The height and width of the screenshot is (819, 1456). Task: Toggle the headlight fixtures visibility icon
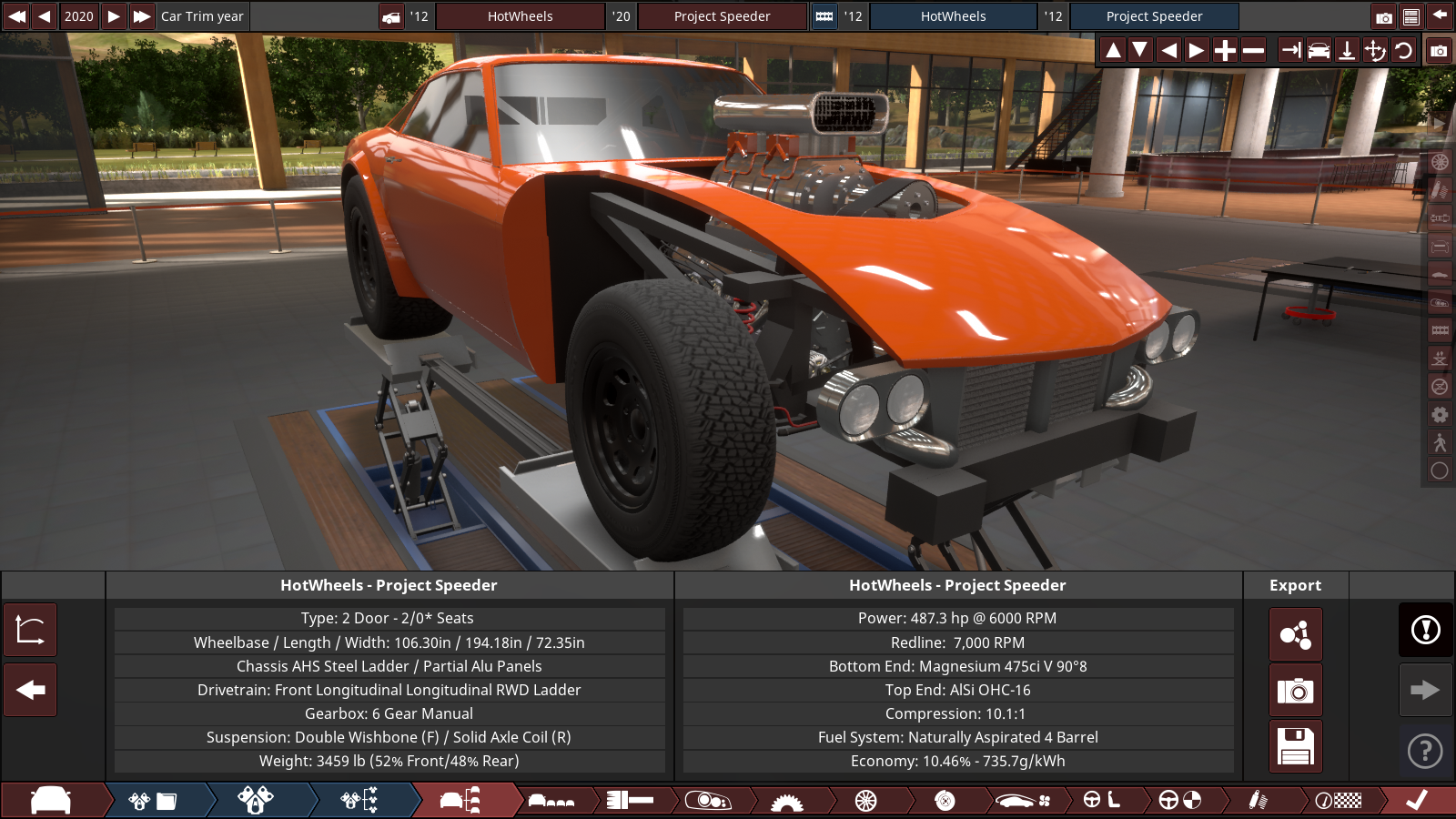pyautogui.click(x=1440, y=302)
